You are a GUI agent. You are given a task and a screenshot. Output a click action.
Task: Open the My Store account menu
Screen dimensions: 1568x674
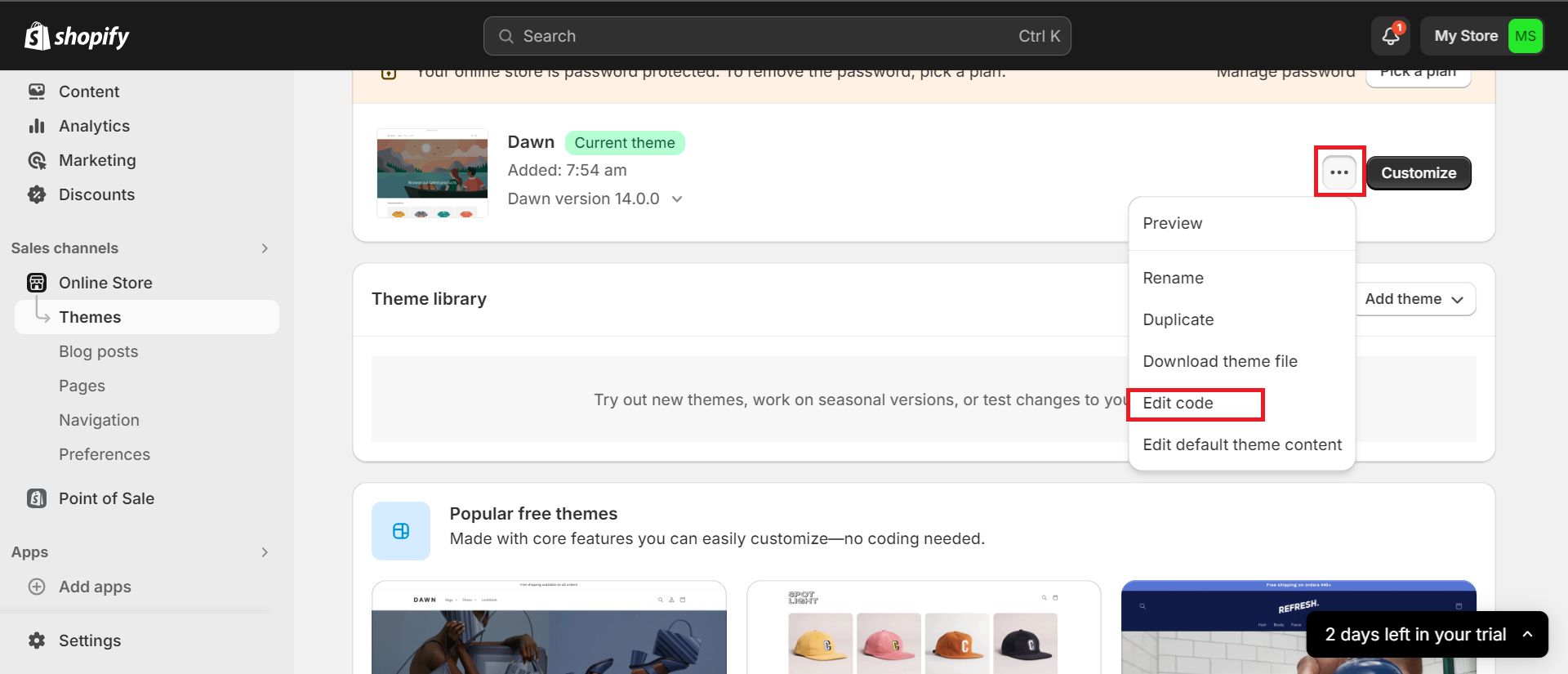tap(1482, 36)
